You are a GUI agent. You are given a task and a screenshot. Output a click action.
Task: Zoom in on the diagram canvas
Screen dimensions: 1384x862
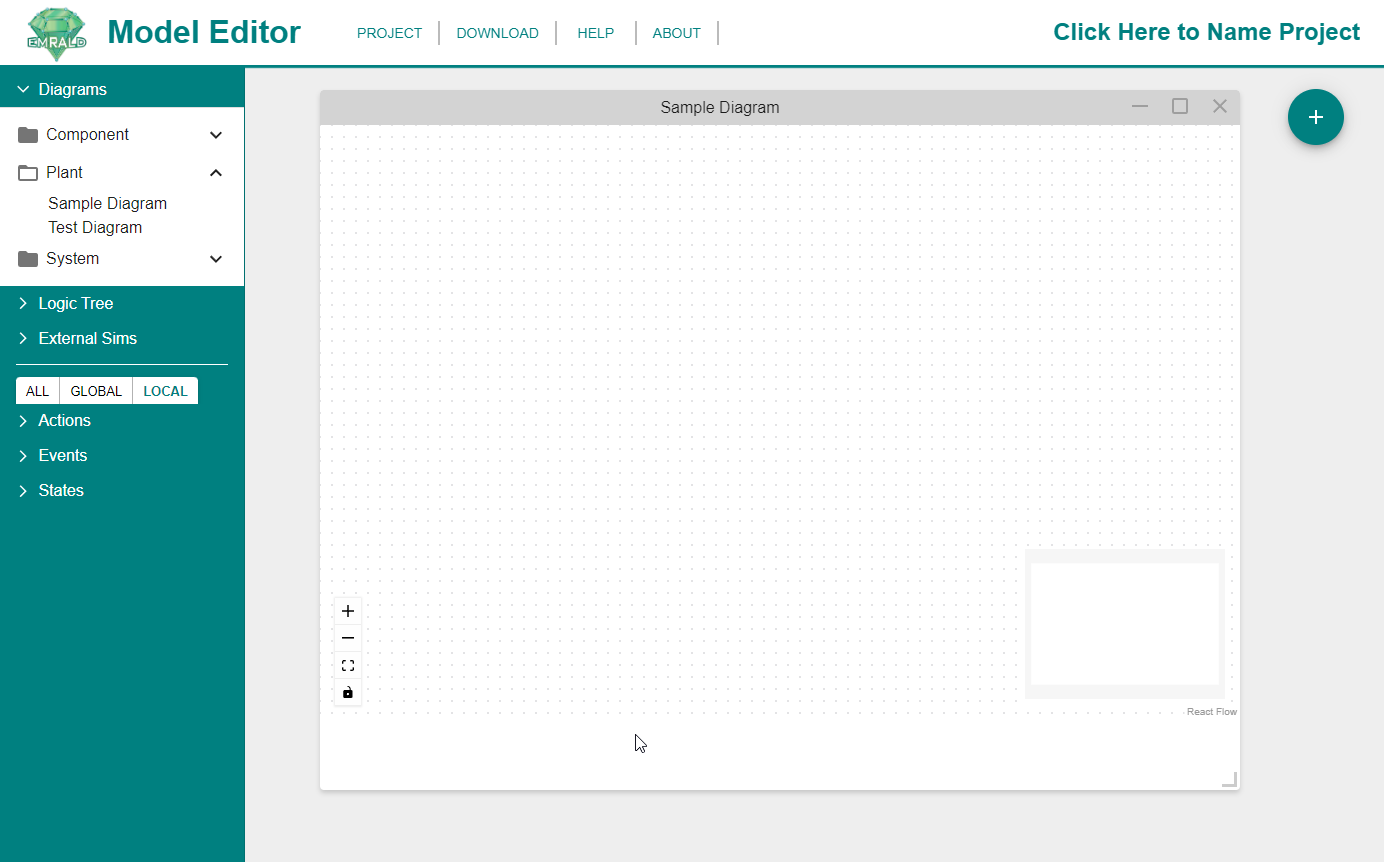coord(348,611)
